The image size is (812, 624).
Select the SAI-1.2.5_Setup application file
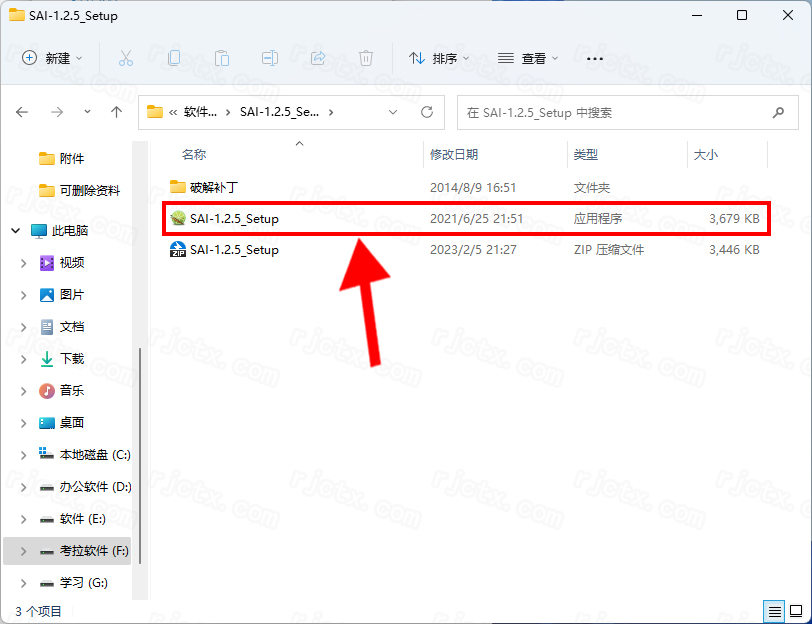(x=234, y=218)
